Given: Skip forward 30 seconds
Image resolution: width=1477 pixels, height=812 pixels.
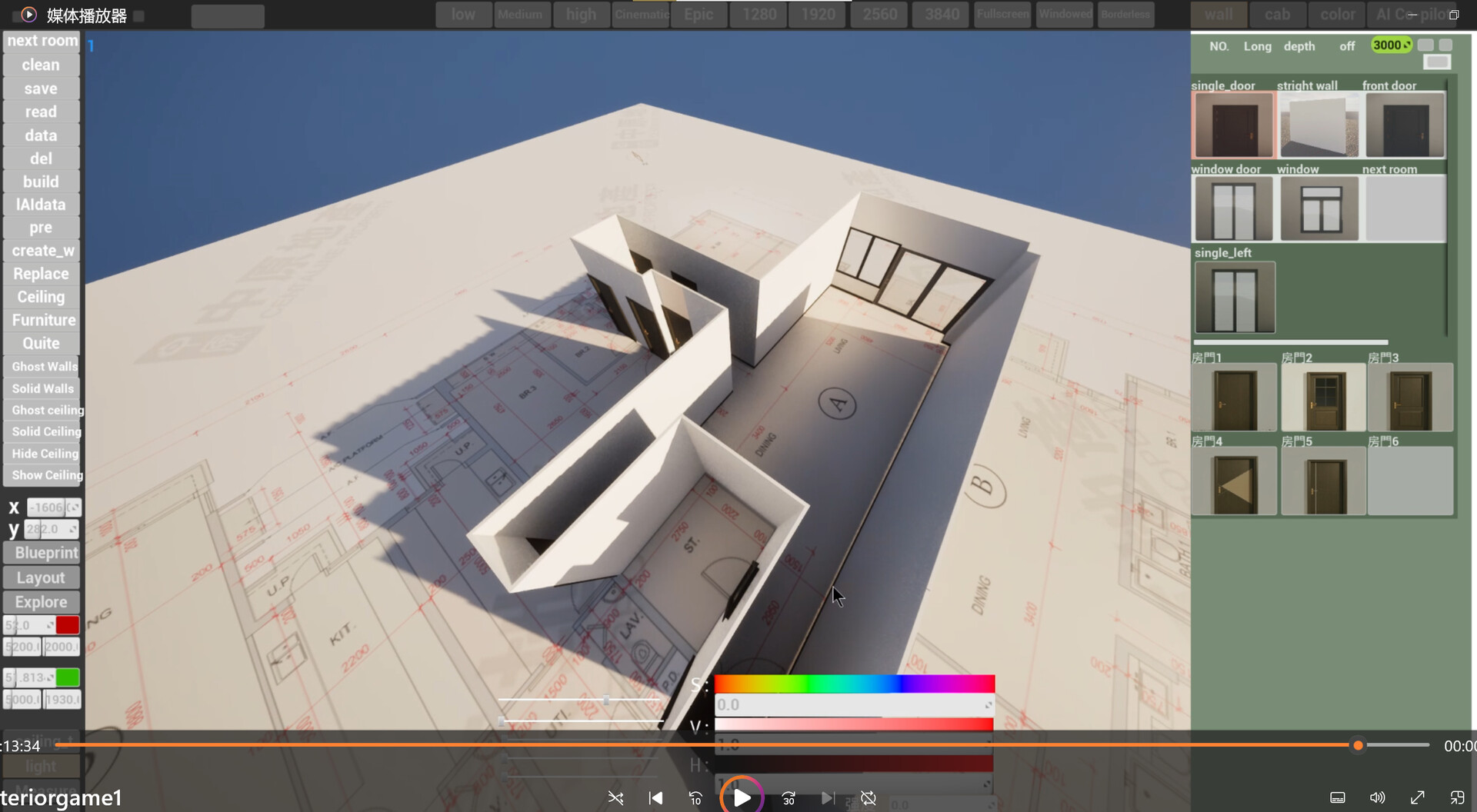Looking at the screenshot, I should tap(788, 798).
